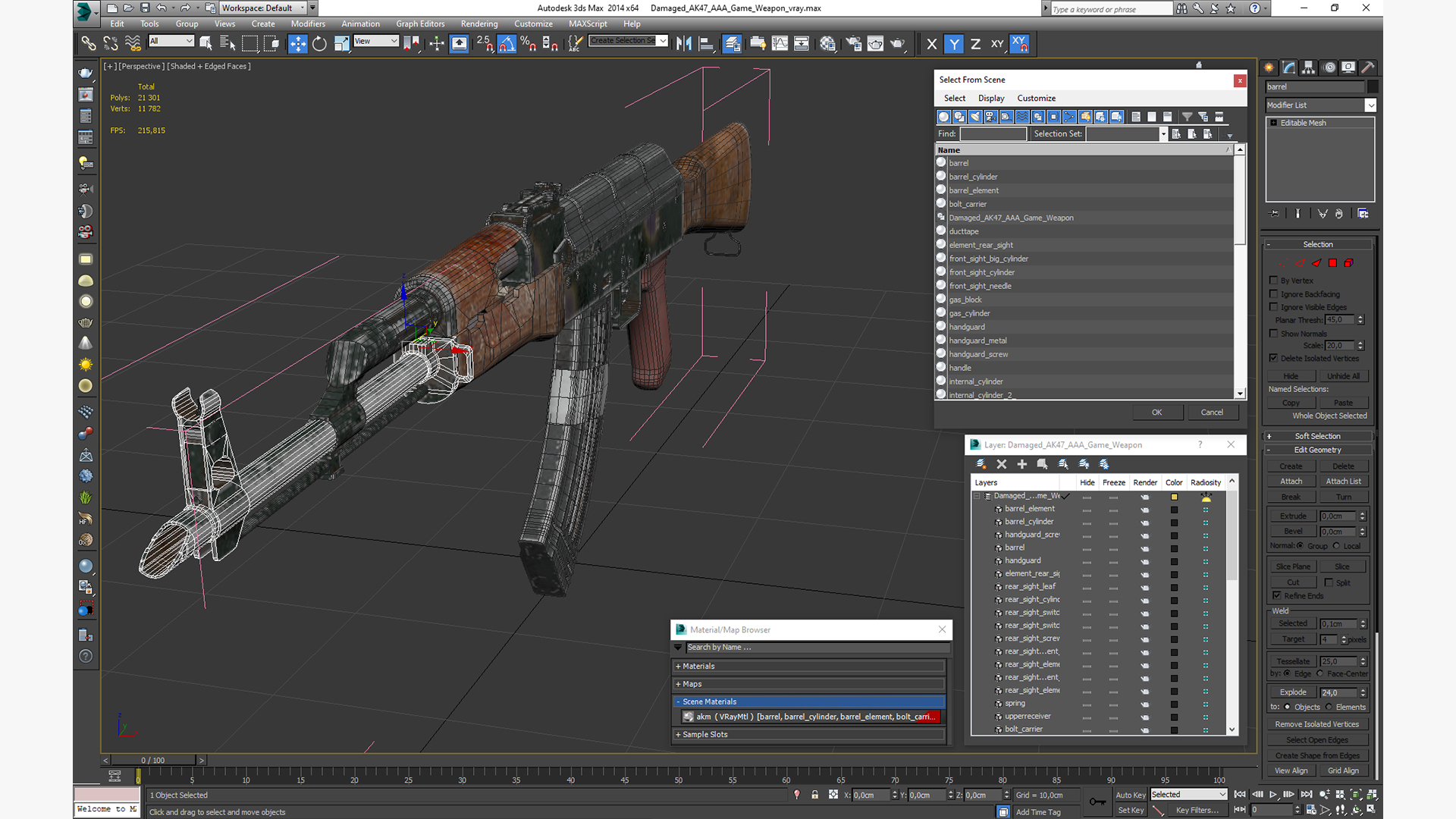Open the Rendering menu
The width and height of the screenshot is (1456, 819).
pos(479,24)
